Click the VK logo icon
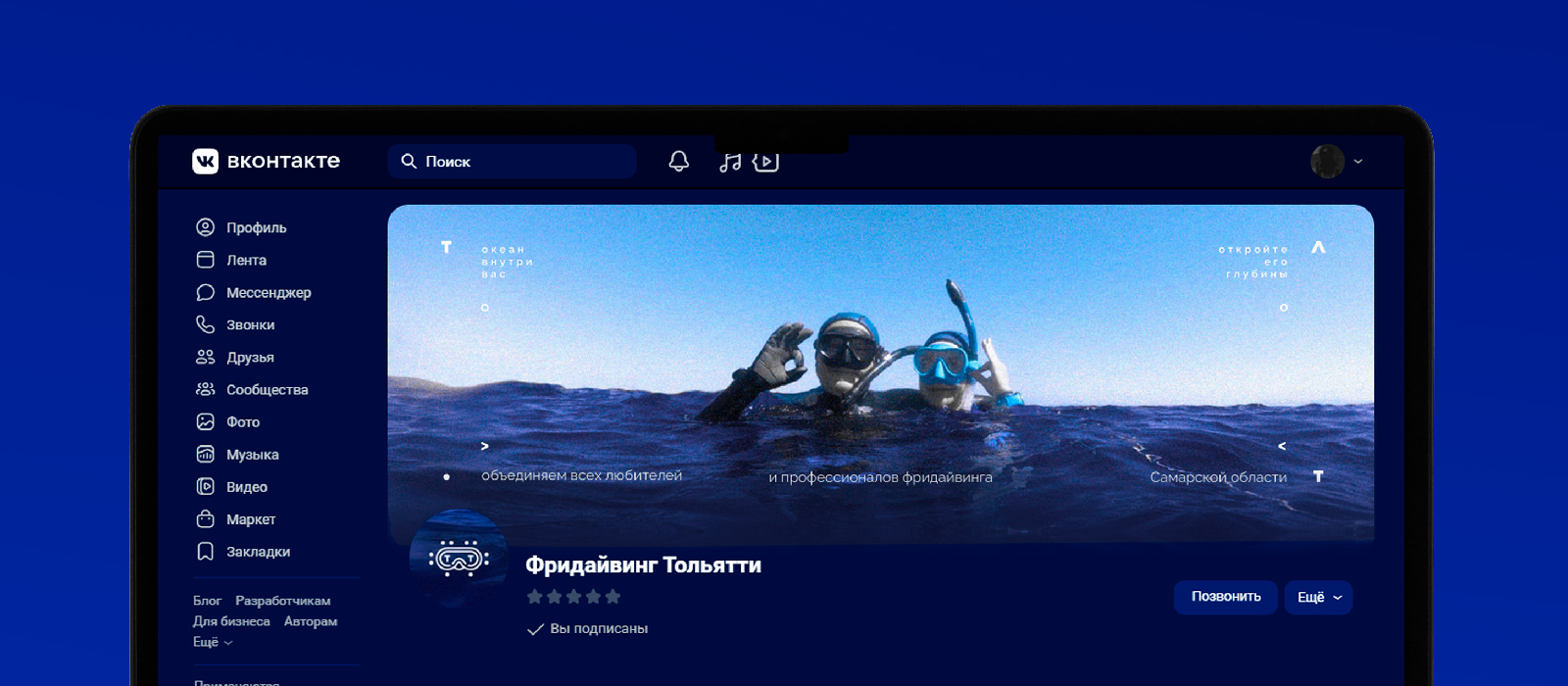1568x686 pixels. pos(205,161)
